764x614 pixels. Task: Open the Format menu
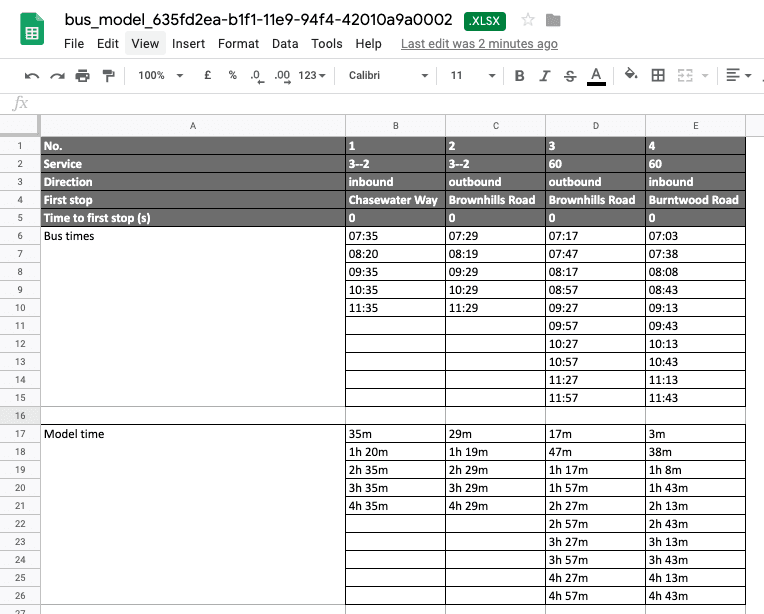(x=238, y=44)
